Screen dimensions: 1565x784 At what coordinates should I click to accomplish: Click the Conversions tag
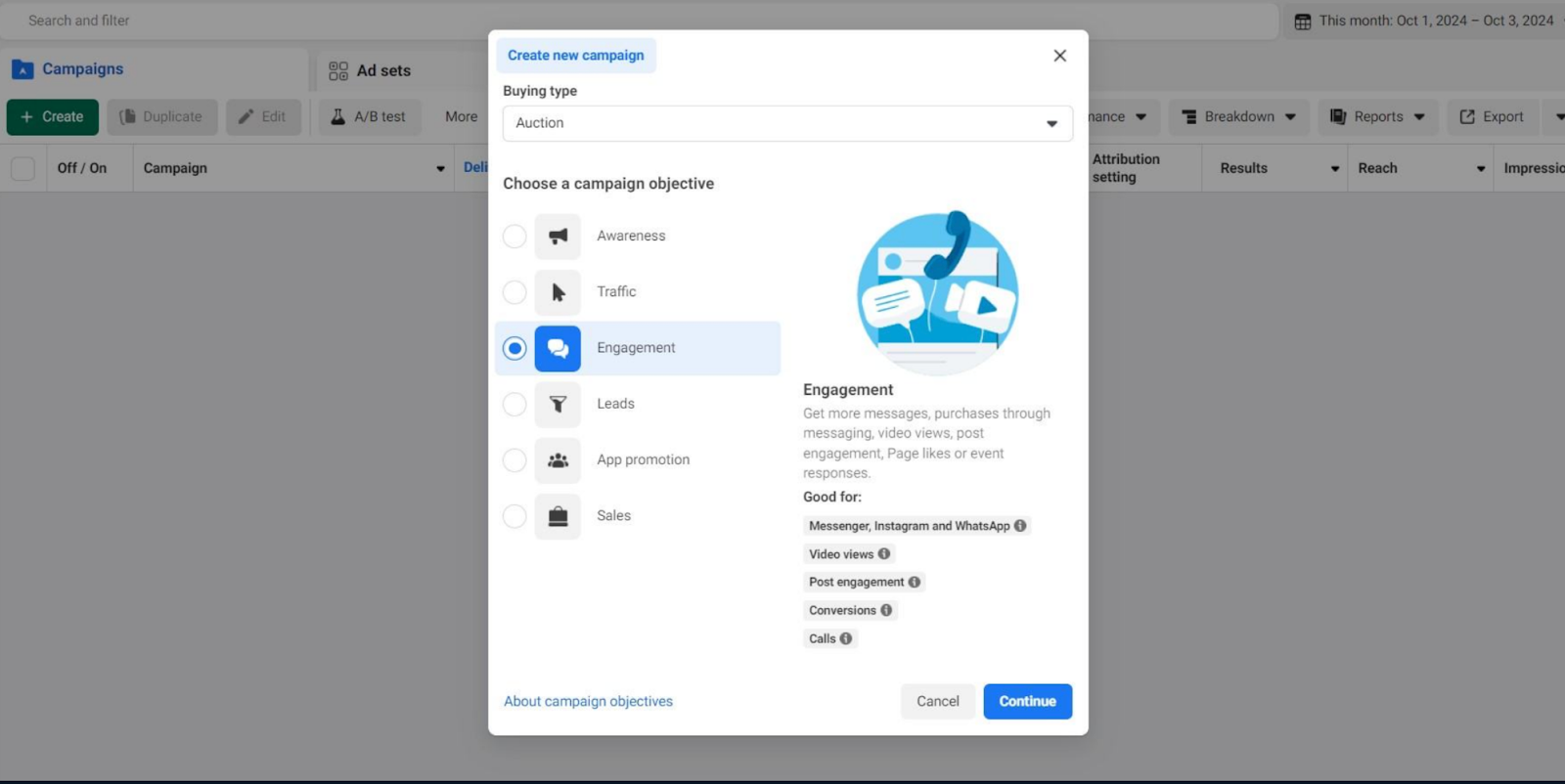tap(850, 610)
